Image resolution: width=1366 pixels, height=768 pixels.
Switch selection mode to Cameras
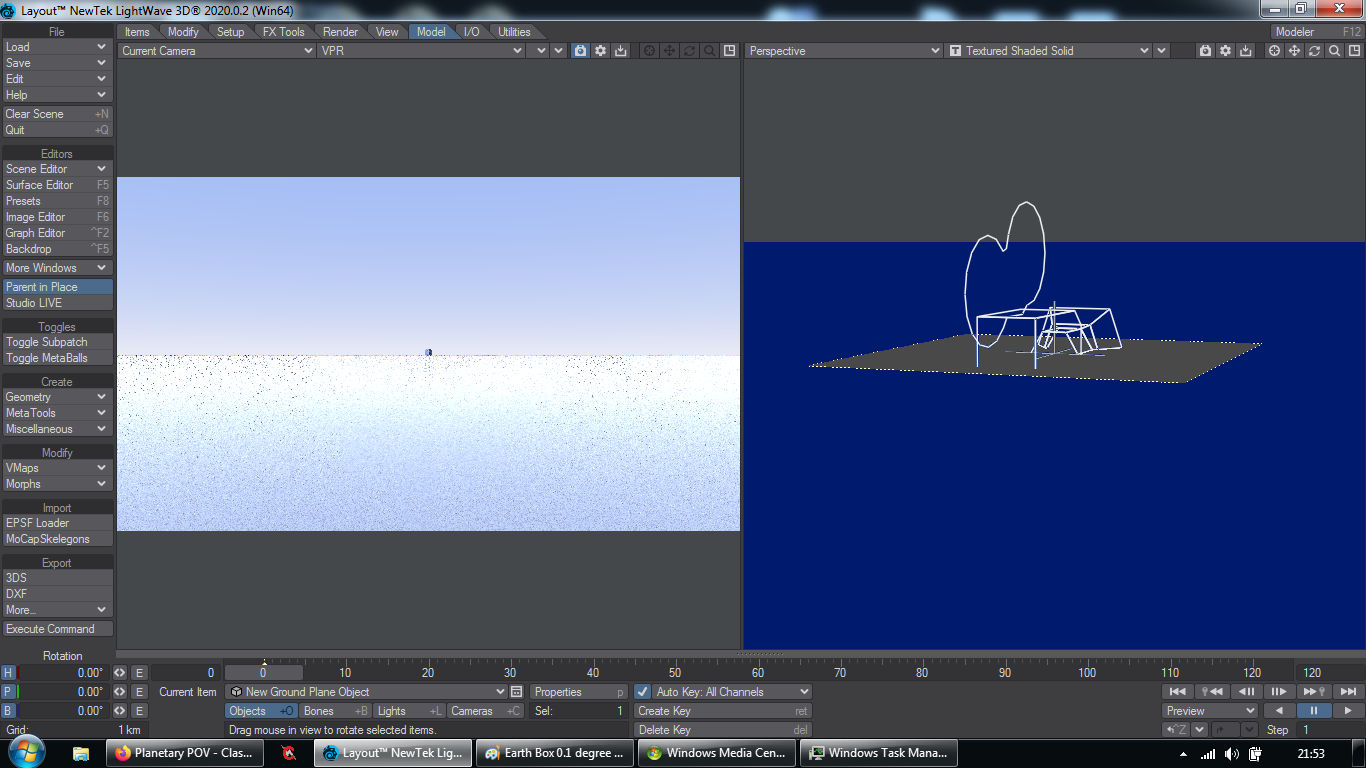click(485, 711)
